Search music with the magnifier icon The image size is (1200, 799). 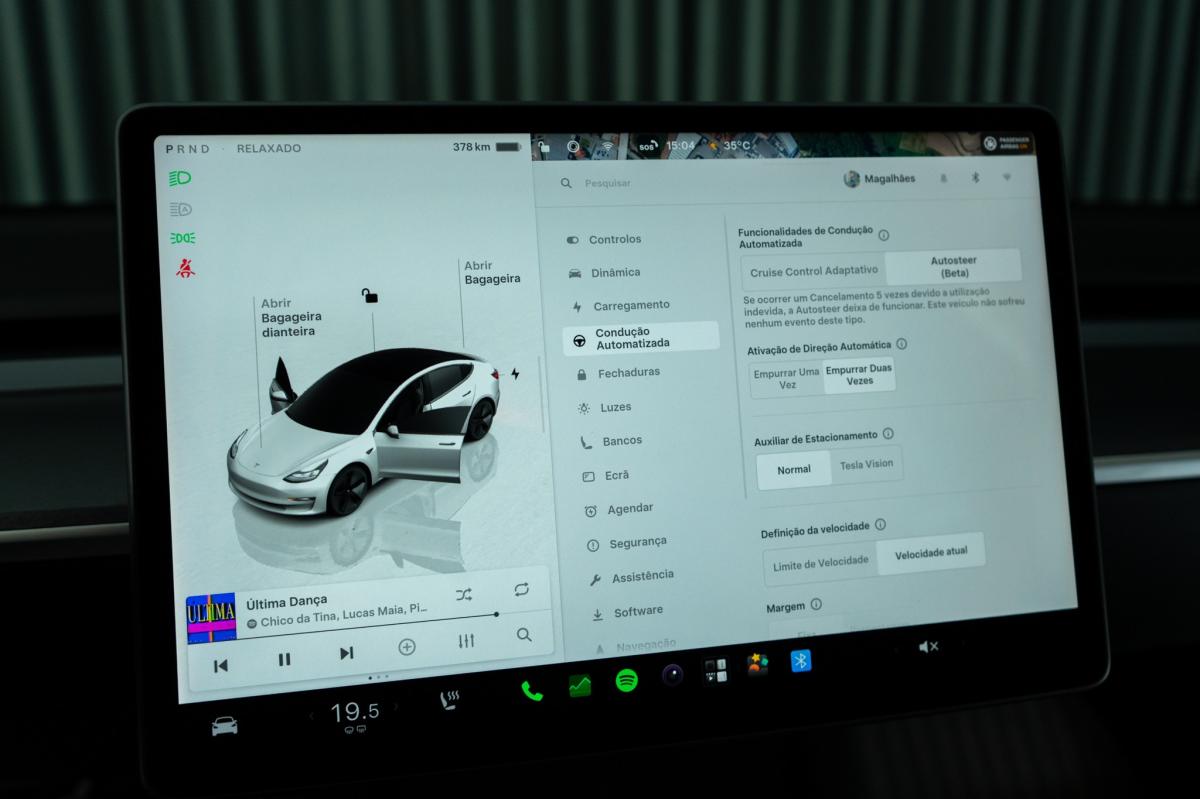point(524,634)
